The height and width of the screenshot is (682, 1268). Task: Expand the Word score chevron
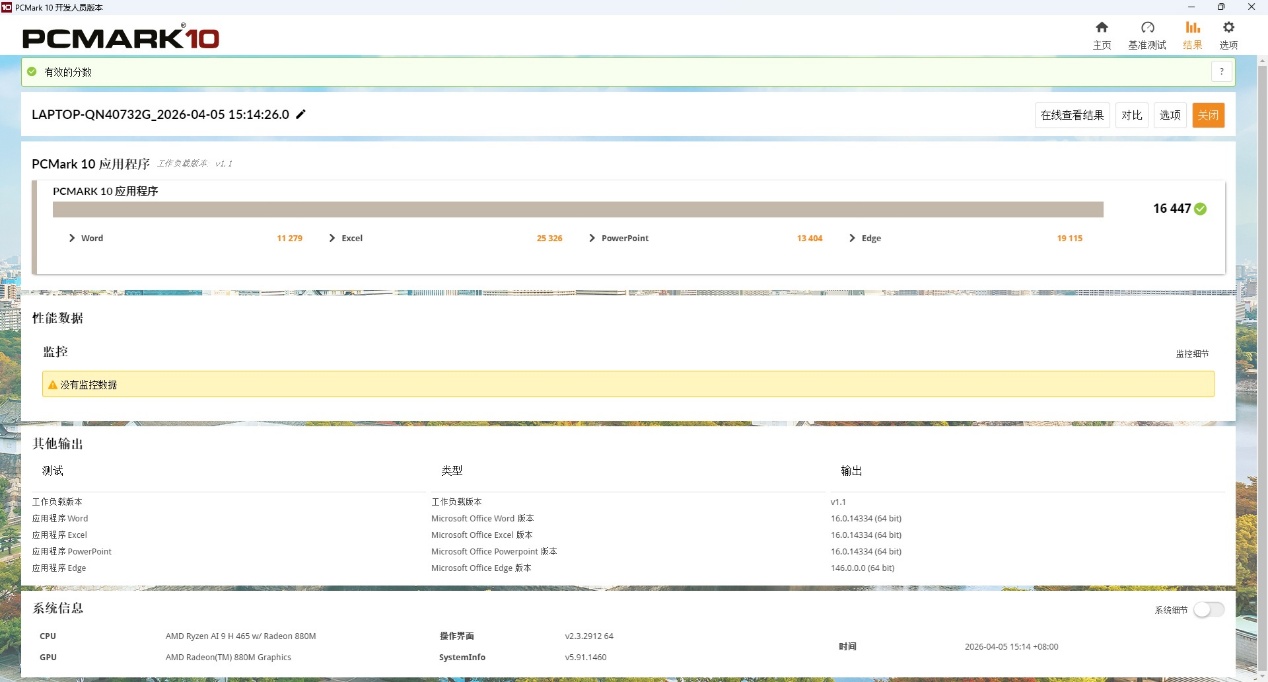pyautogui.click(x=72, y=238)
